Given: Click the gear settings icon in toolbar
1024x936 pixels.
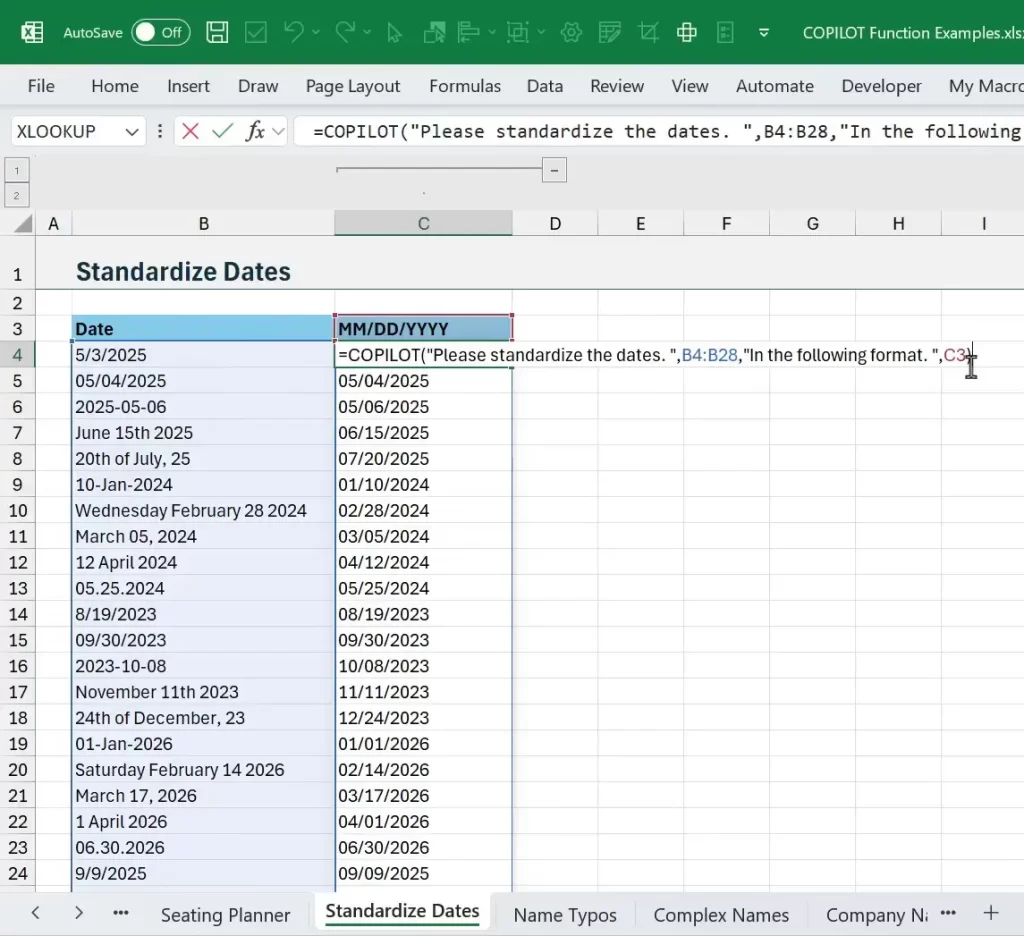Looking at the screenshot, I should (571, 32).
